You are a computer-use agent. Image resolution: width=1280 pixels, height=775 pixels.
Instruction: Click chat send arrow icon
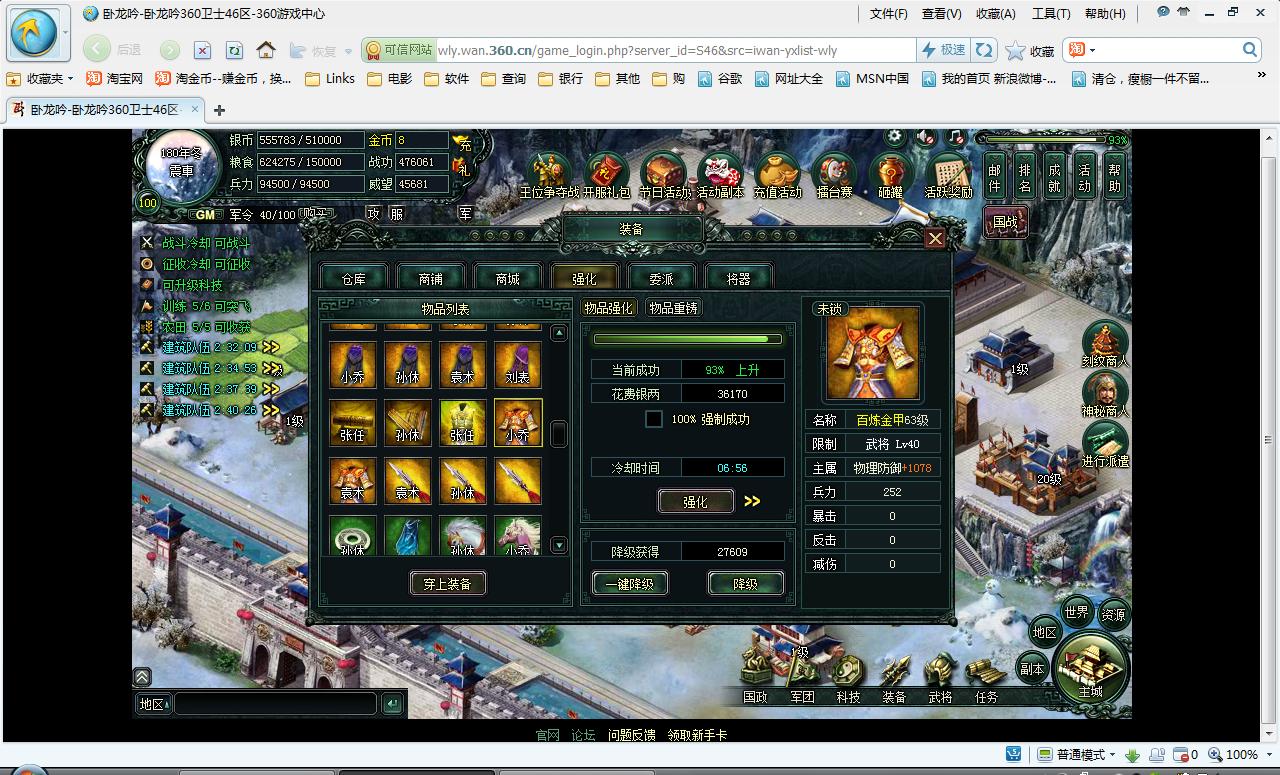tap(392, 704)
